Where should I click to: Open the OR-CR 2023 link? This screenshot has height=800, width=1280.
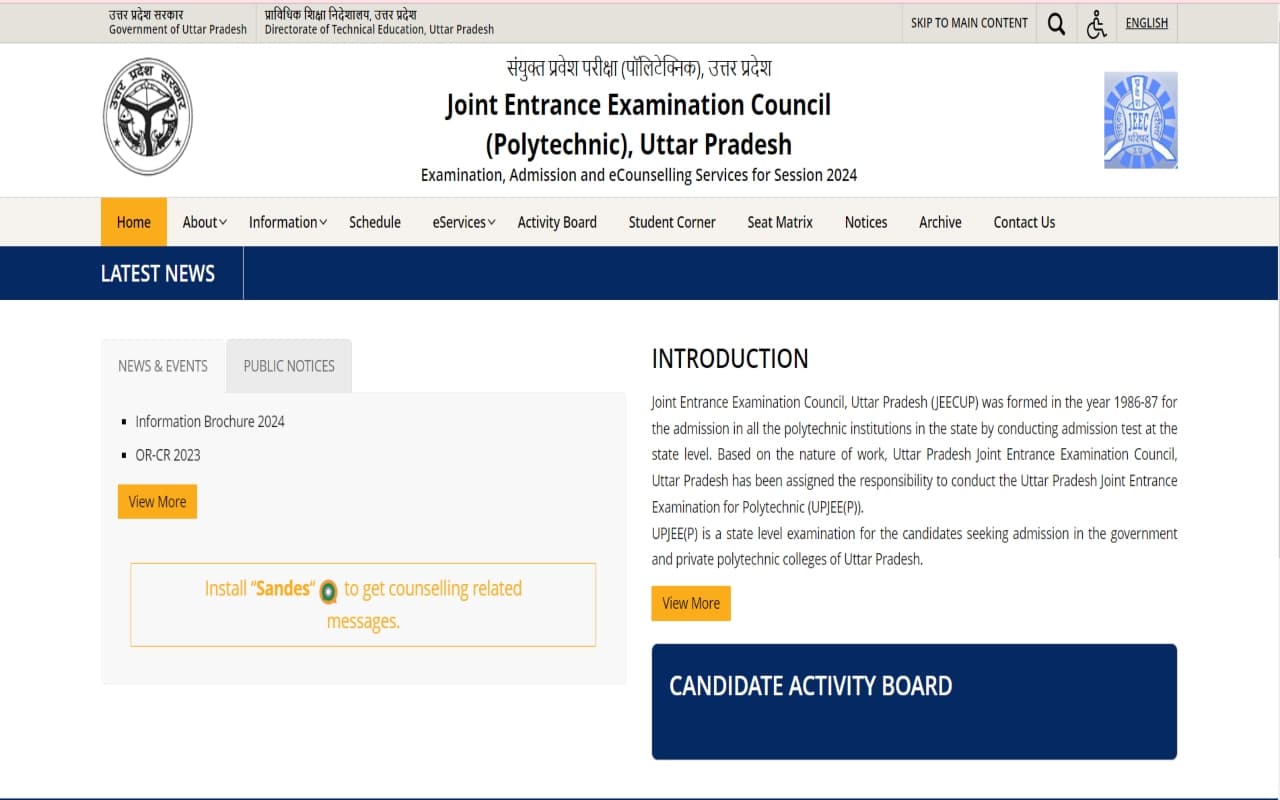(x=168, y=455)
